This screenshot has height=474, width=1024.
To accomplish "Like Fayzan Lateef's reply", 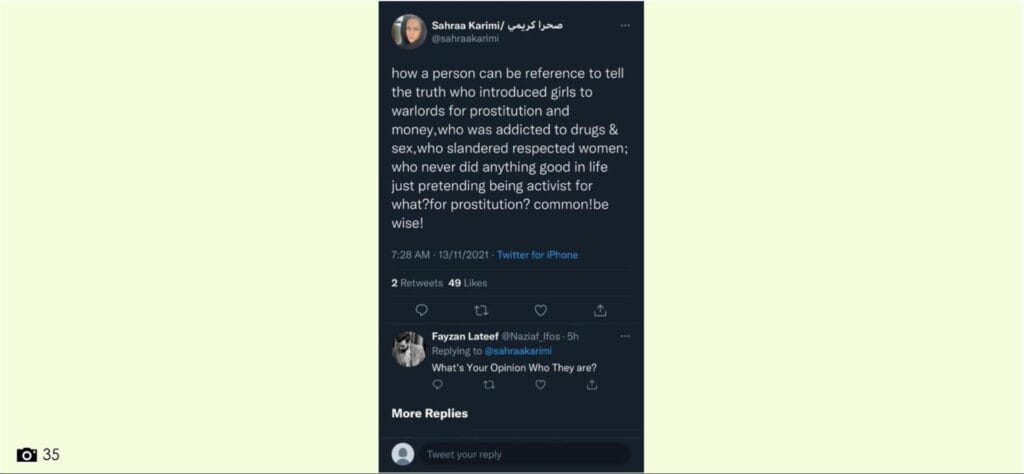I will (540, 384).
